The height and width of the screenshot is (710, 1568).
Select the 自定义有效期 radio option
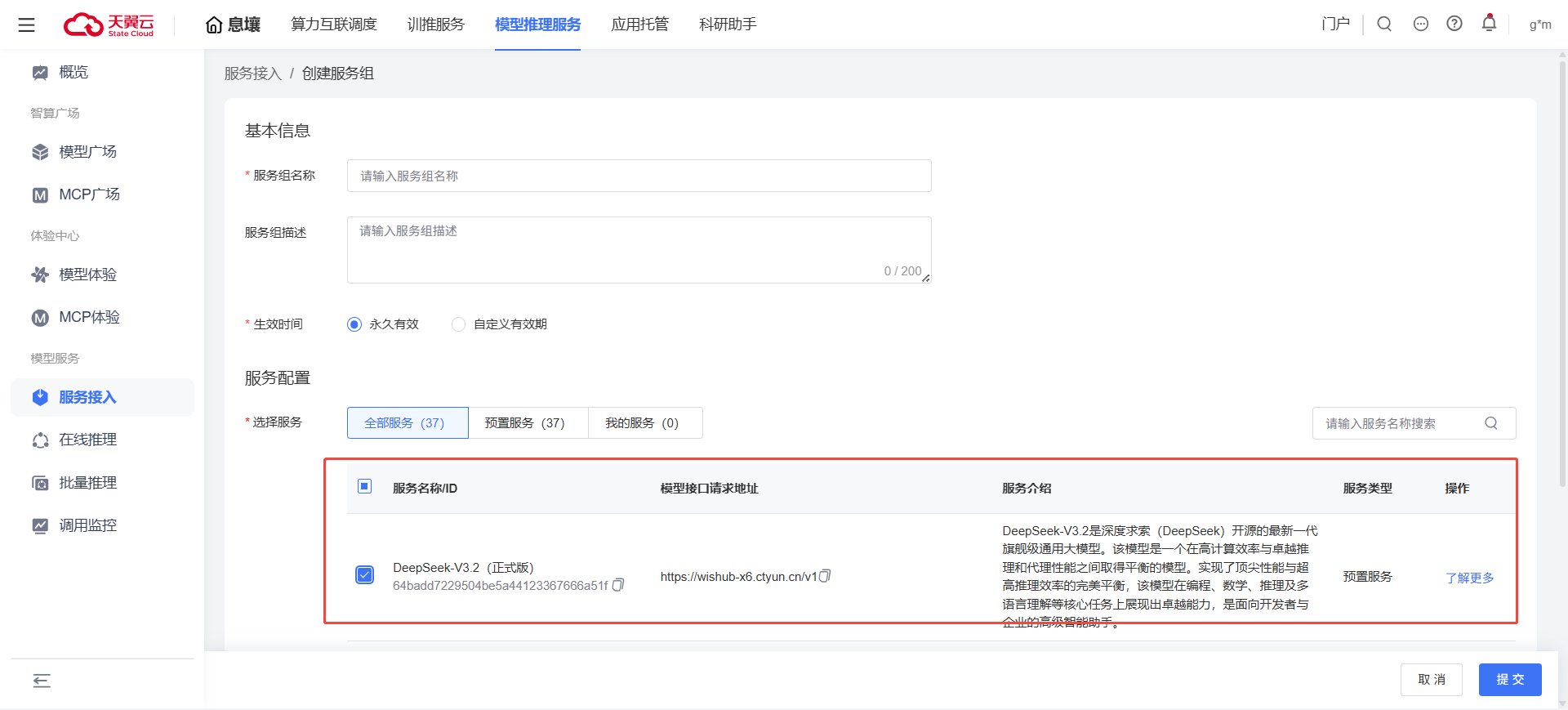click(x=459, y=324)
